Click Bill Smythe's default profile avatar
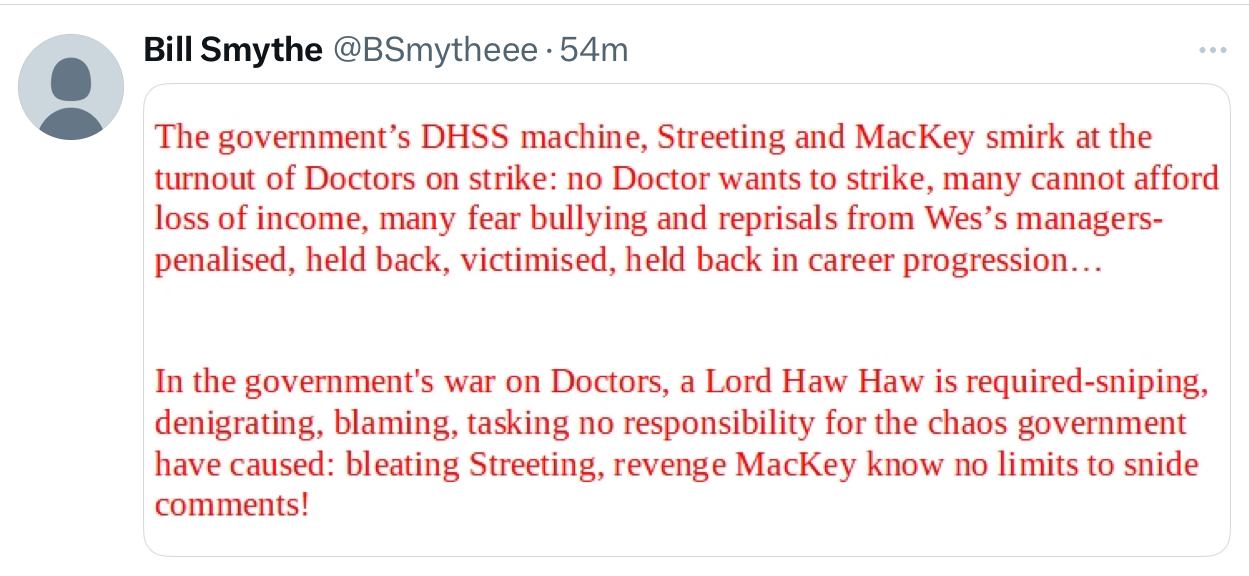Image resolution: width=1249 pixels, height=576 pixels. (71, 87)
